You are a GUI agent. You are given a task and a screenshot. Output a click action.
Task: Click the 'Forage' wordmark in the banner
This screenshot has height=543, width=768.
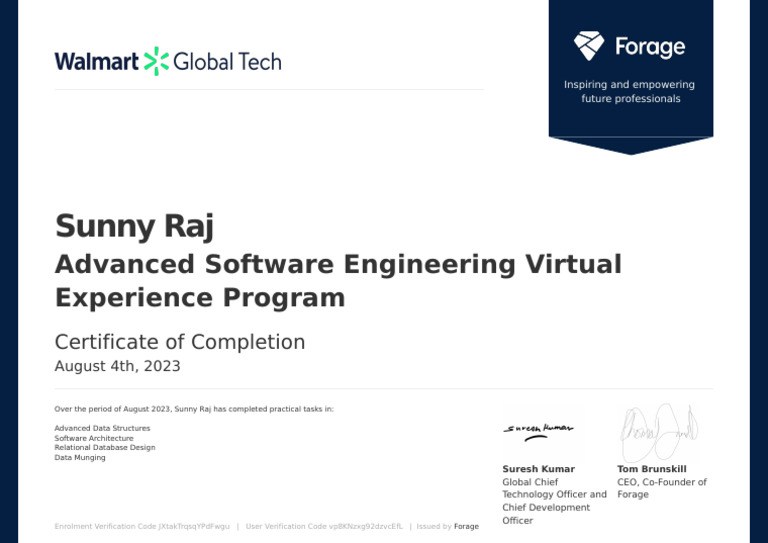pyautogui.click(x=650, y=47)
